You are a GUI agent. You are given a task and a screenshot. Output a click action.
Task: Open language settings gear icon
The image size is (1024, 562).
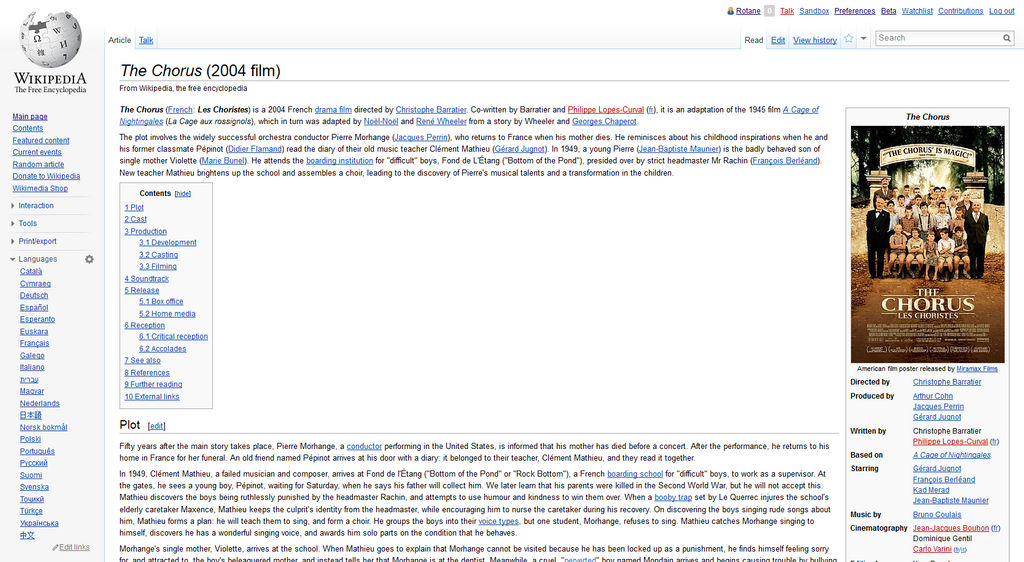click(x=89, y=259)
